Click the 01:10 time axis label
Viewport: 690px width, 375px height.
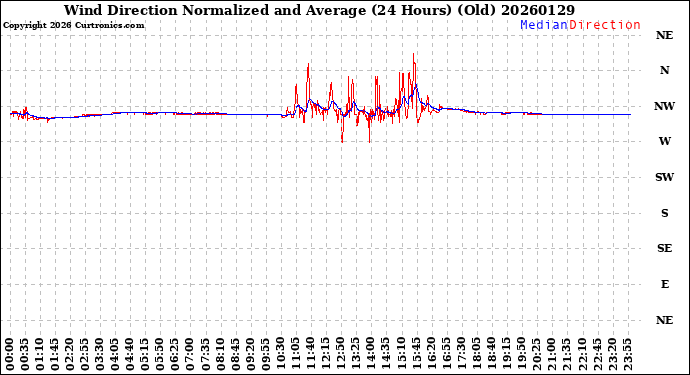click(x=40, y=355)
